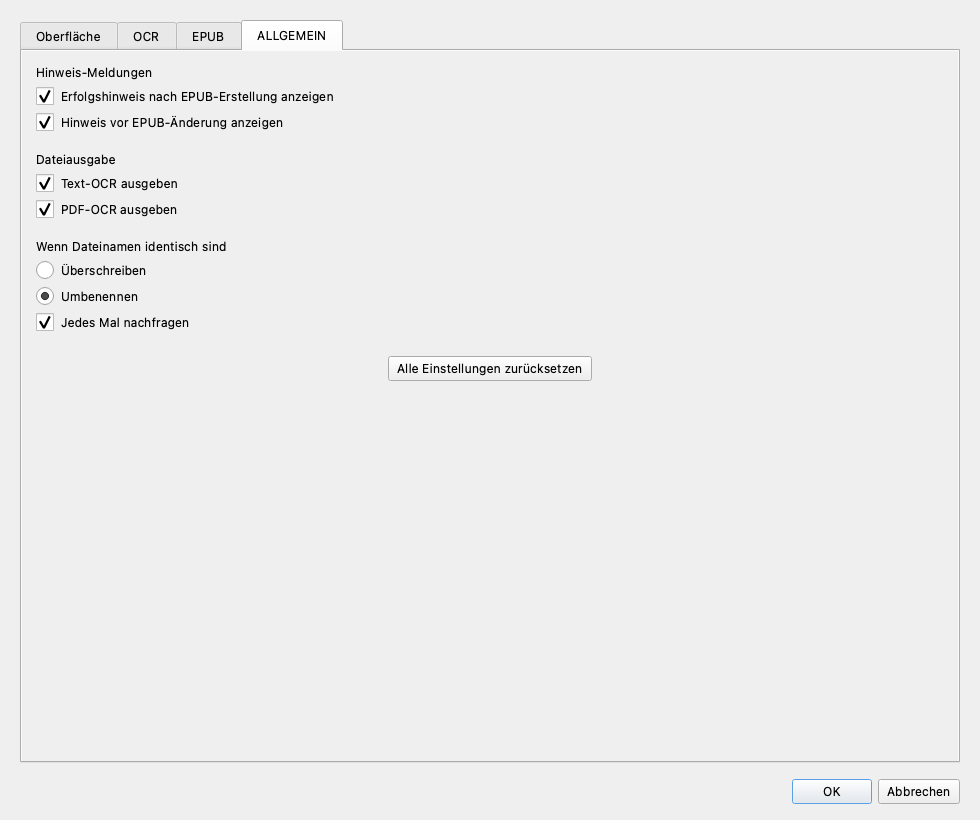The width and height of the screenshot is (980, 820).
Task: Select the ALLGEMEIN tab
Action: point(292,36)
